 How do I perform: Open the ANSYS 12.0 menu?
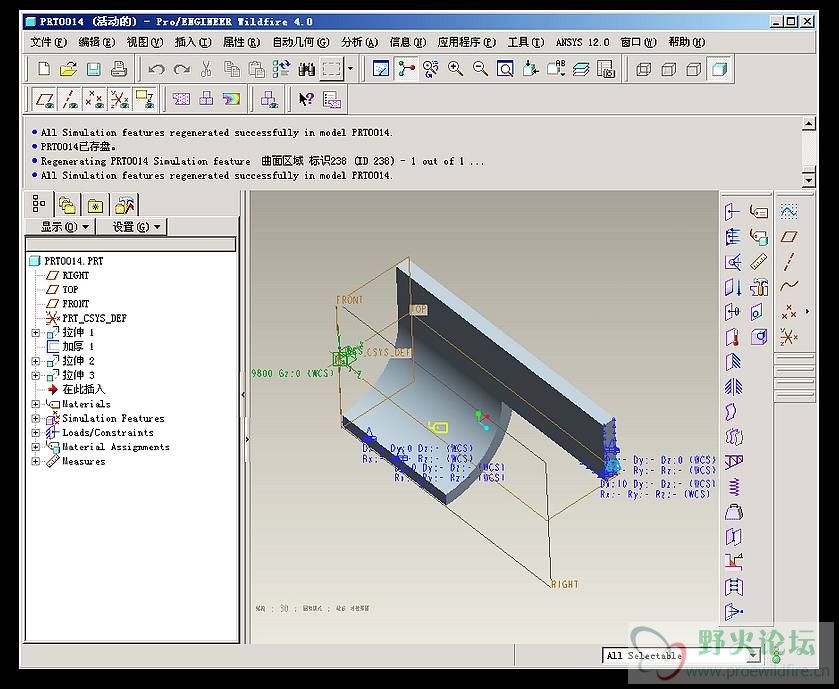click(582, 42)
